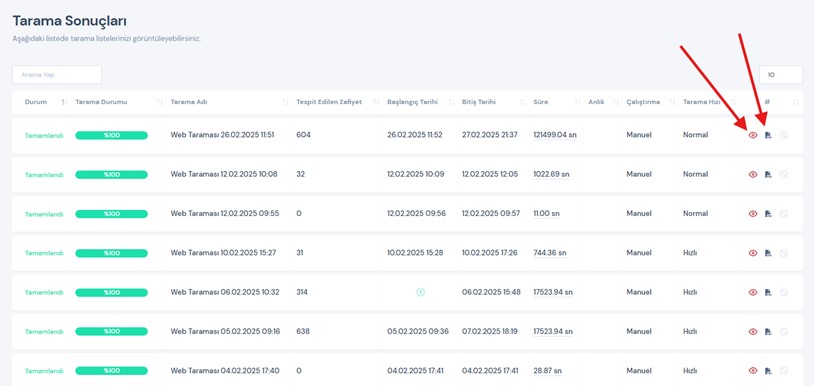Screen dimensions: 814x386
Task: Open report icon for Web Taraması 04.02.2025 17:40
Action: (769, 370)
